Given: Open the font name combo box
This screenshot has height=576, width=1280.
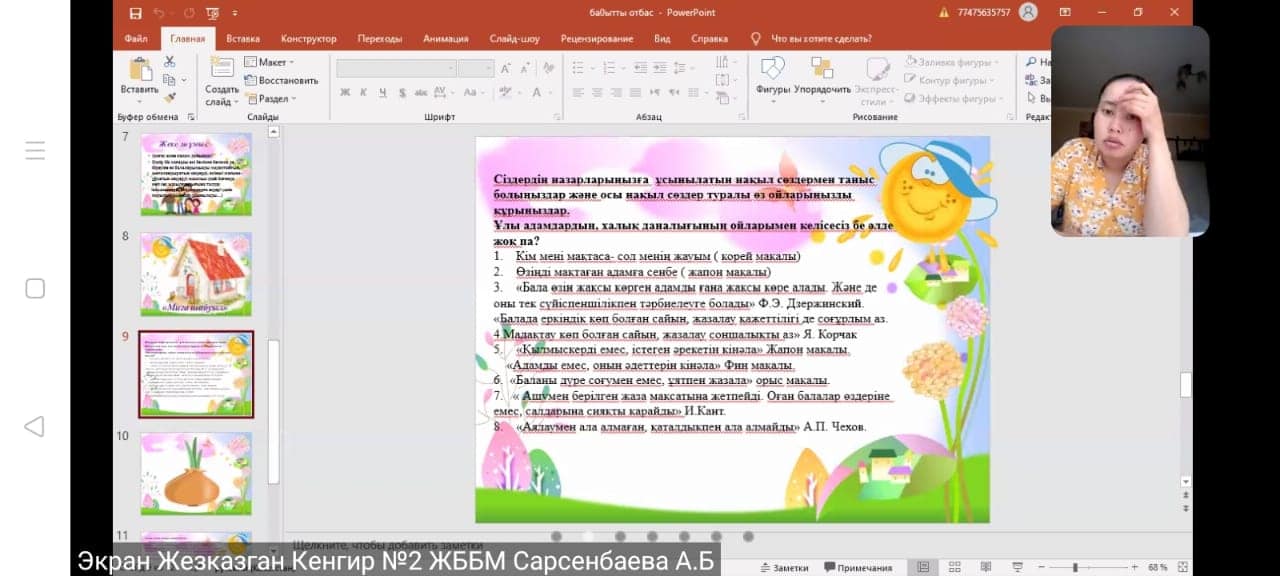Looking at the screenshot, I should pos(395,68).
